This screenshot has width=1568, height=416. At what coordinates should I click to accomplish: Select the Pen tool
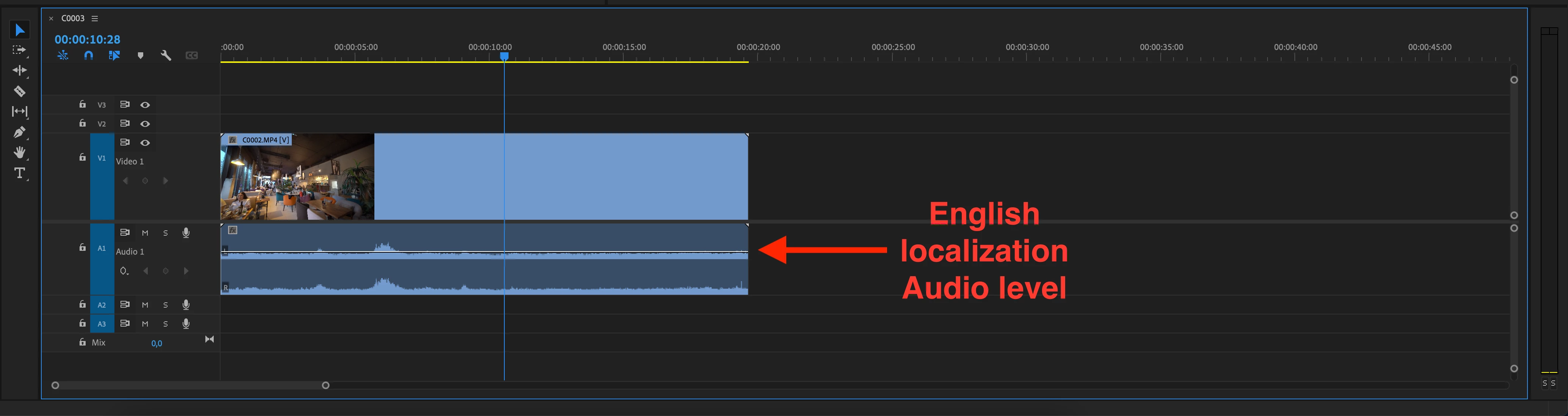pyautogui.click(x=19, y=132)
